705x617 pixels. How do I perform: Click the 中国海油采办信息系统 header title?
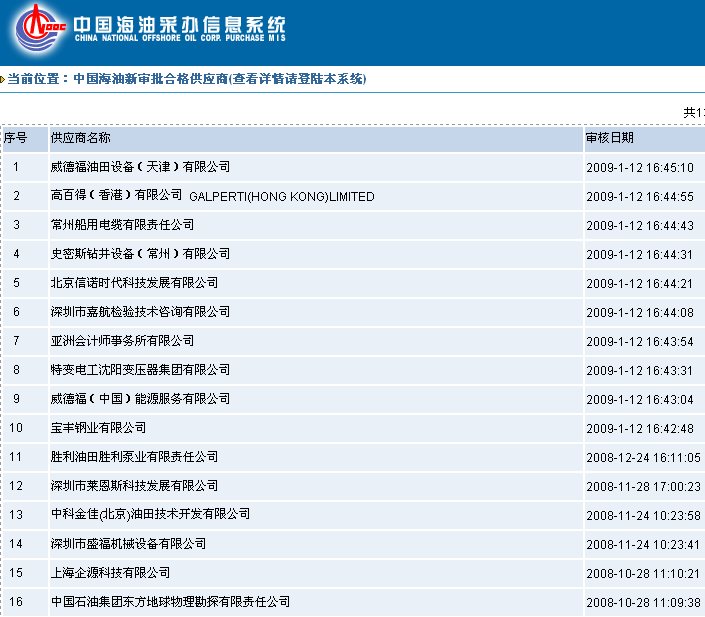180,24
